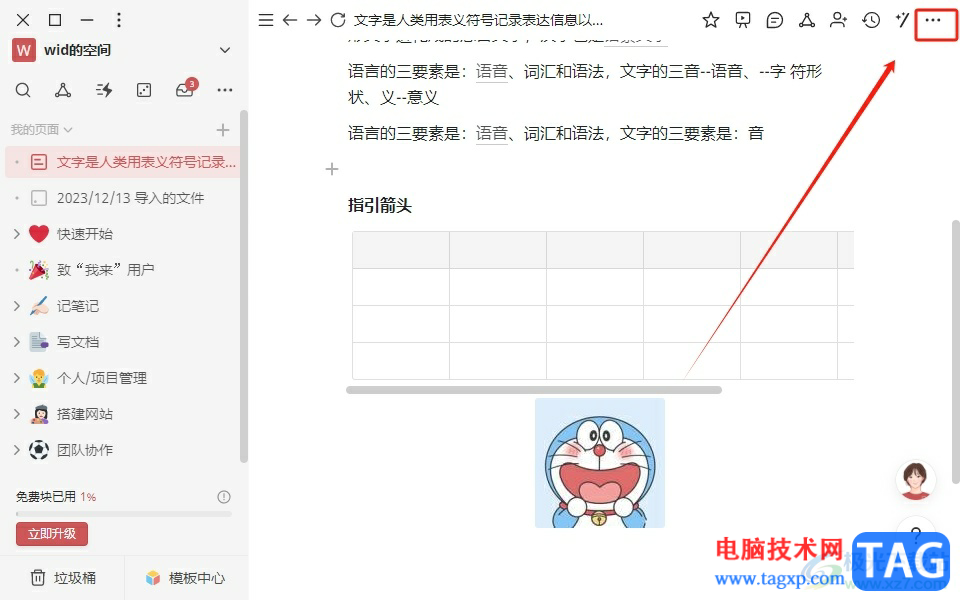Viewport: 960px width, 600px height.
Task: Click the first header cell of the table
Action: [x=401, y=250]
